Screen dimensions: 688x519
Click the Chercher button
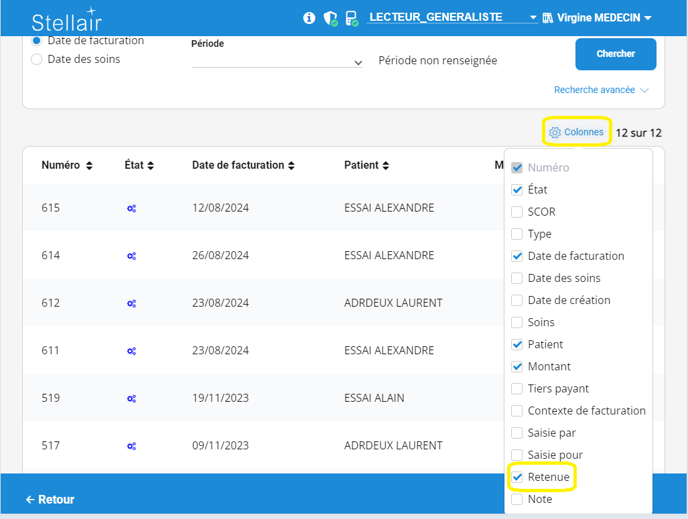click(x=615, y=54)
